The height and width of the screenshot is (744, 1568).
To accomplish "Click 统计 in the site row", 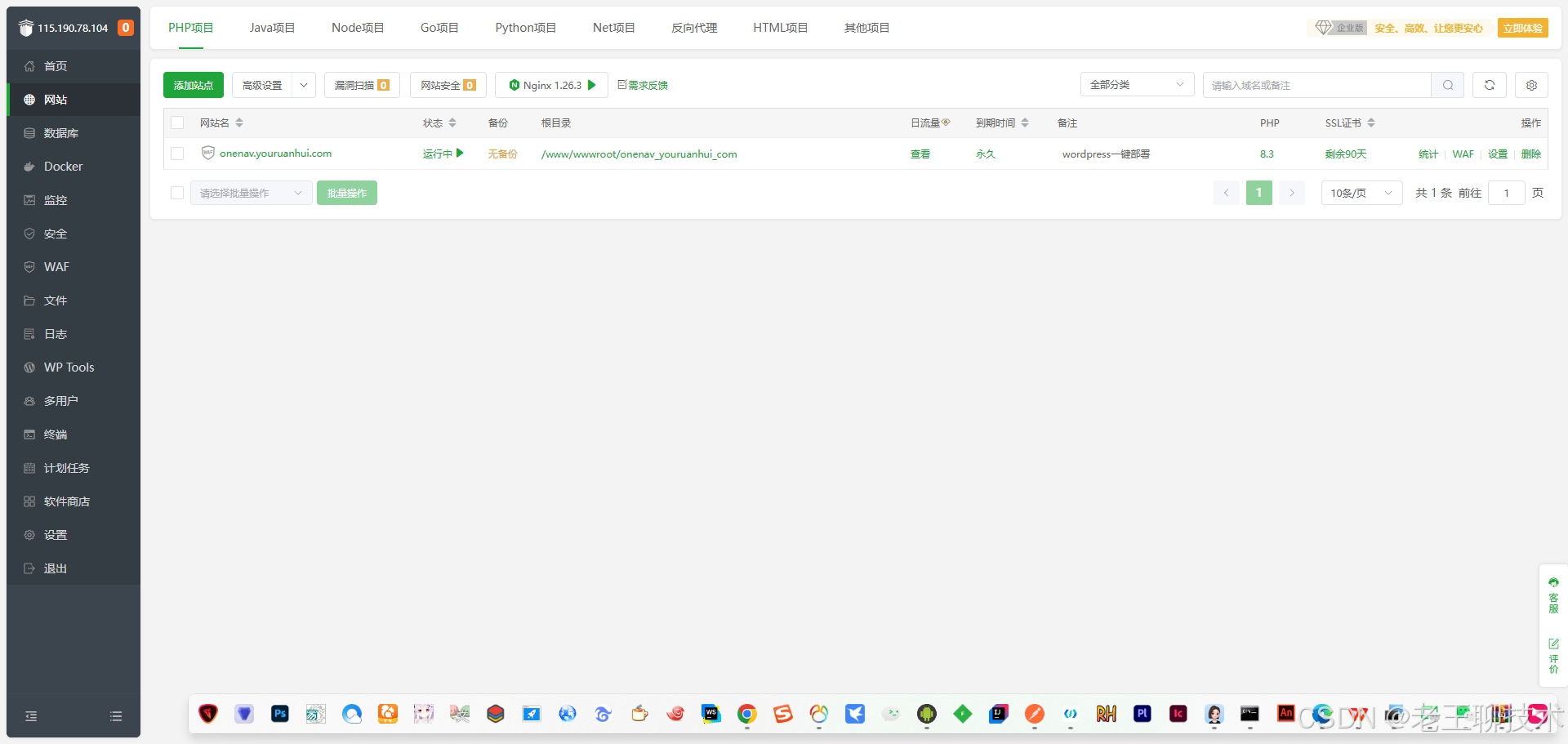I will (x=1428, y=154).
